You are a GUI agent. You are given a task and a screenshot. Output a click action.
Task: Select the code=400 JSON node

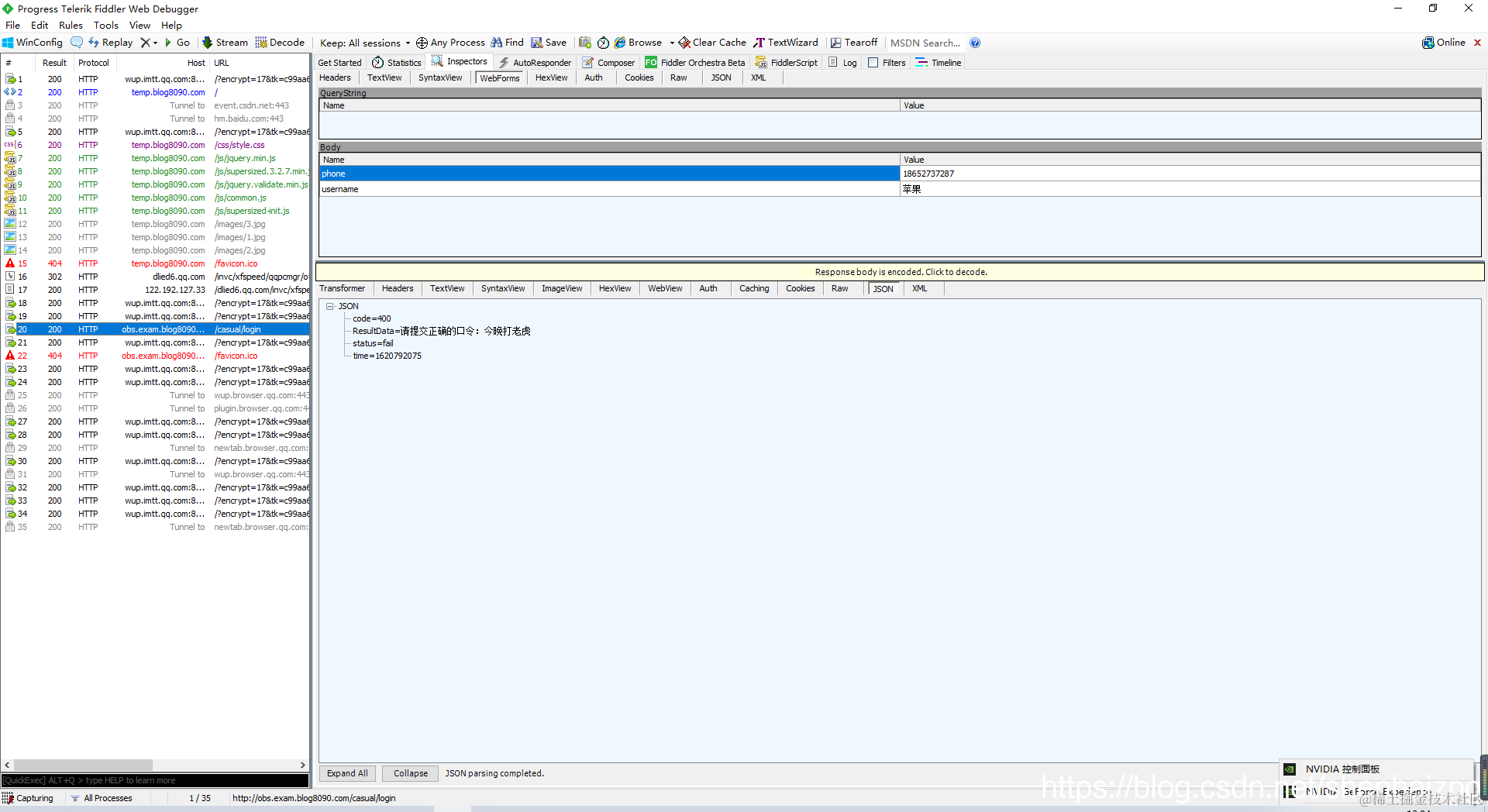pos(372,318)
